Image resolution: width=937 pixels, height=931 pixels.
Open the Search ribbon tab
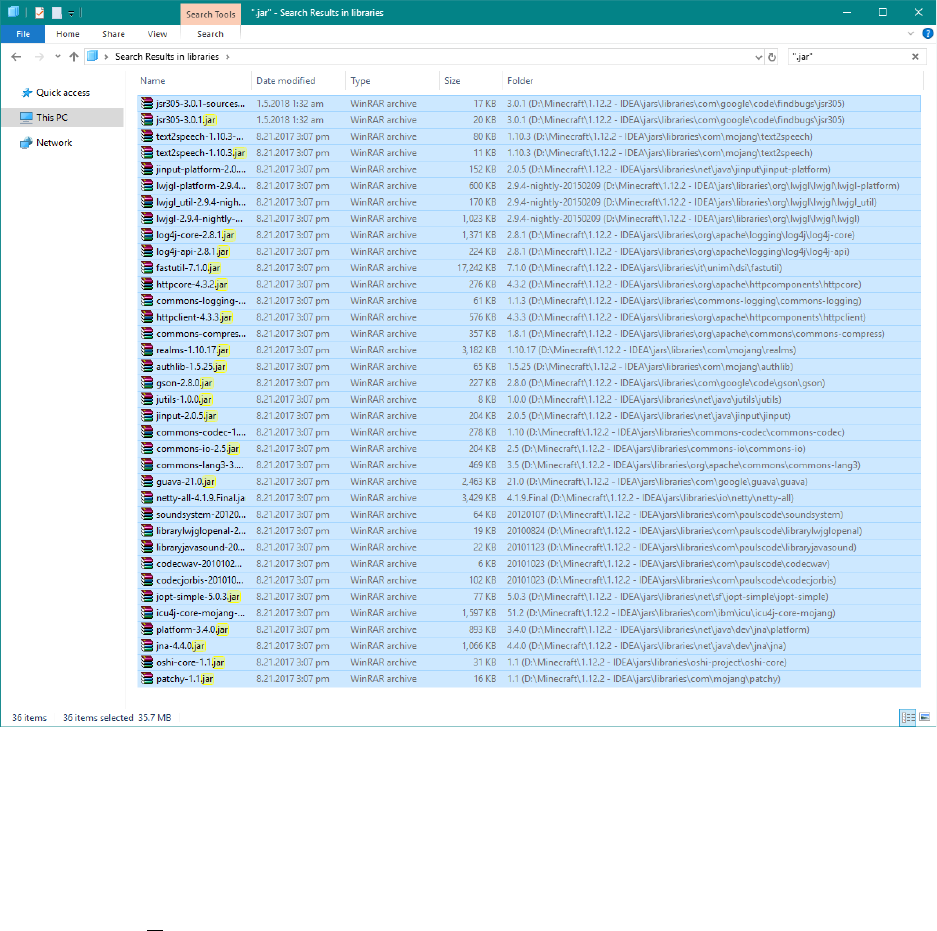tap(210, 34)
